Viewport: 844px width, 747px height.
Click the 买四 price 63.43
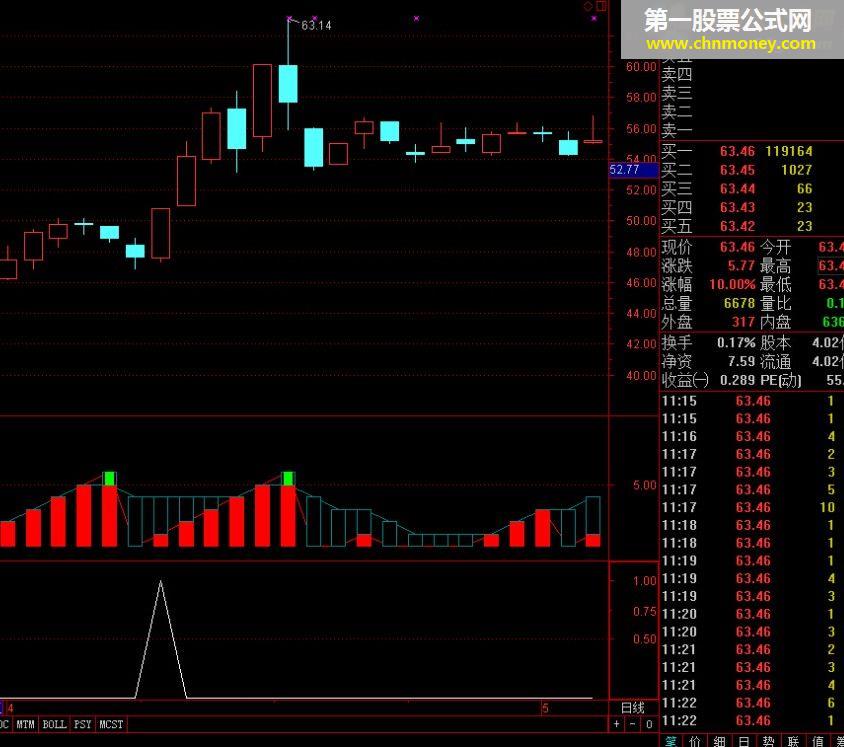(x=738, y=208)
